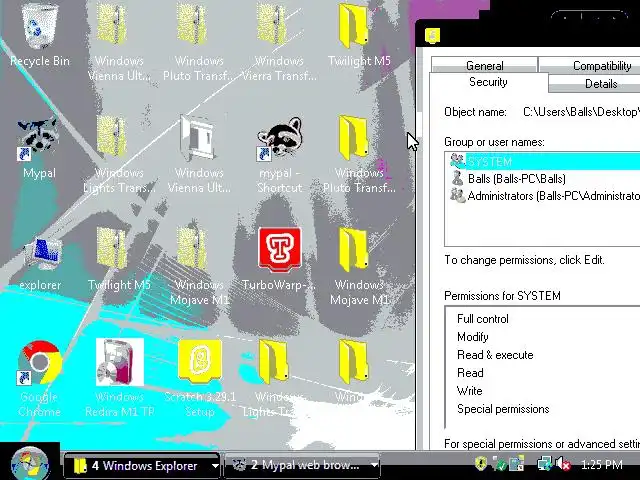Open the 4 Windows Explorer taskbar button
This screenshot has width=640, height=480.
[142, 466]
